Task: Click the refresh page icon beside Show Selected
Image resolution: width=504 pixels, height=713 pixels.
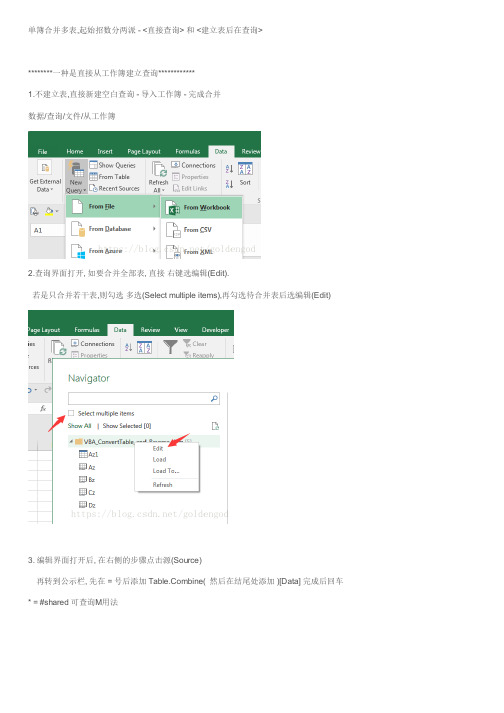Action: [215, 426]
